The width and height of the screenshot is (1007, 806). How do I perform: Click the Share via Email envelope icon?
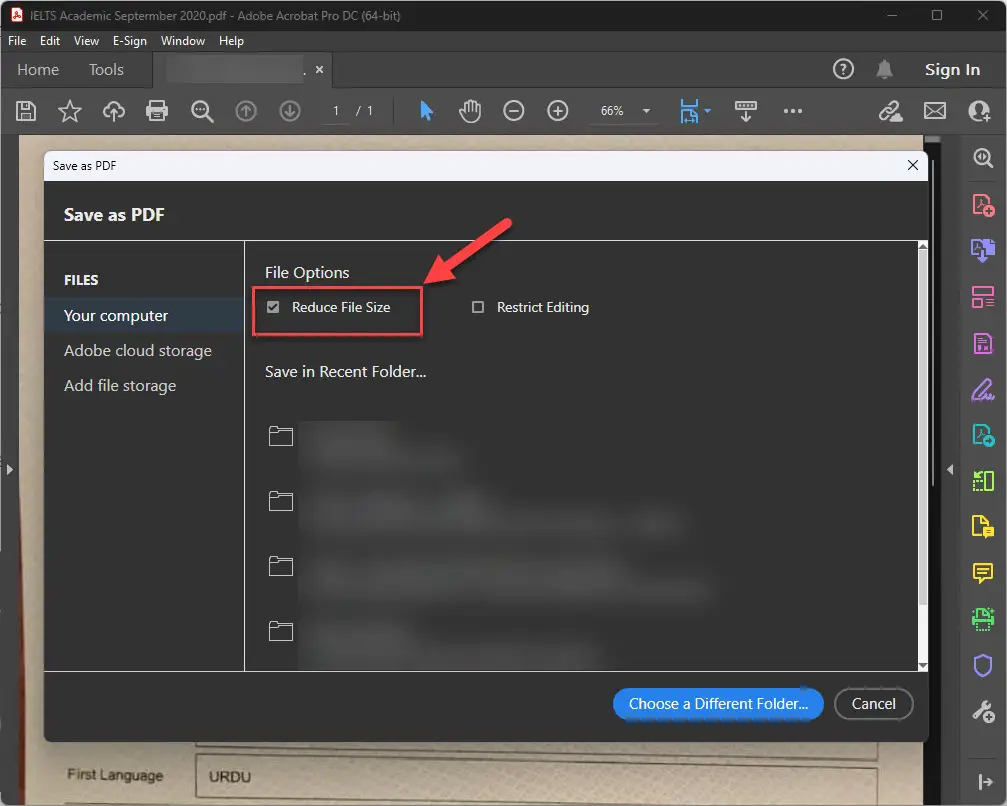934,111
